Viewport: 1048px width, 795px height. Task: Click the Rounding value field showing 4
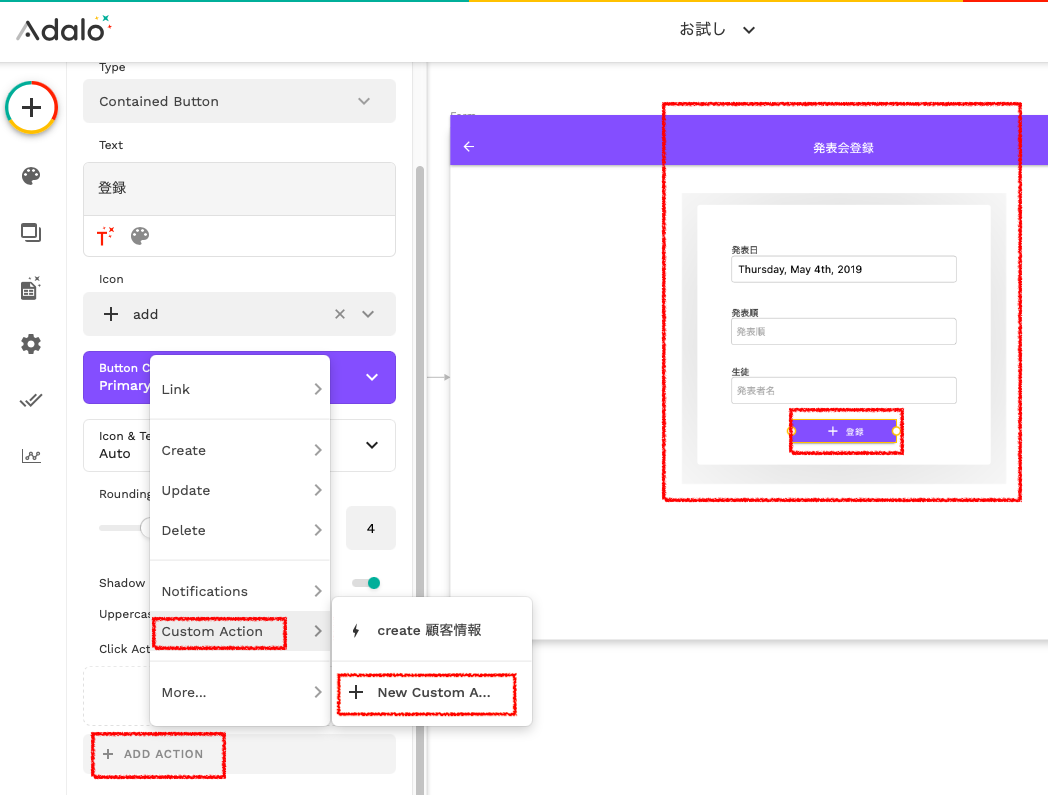[x=371, y=528]
